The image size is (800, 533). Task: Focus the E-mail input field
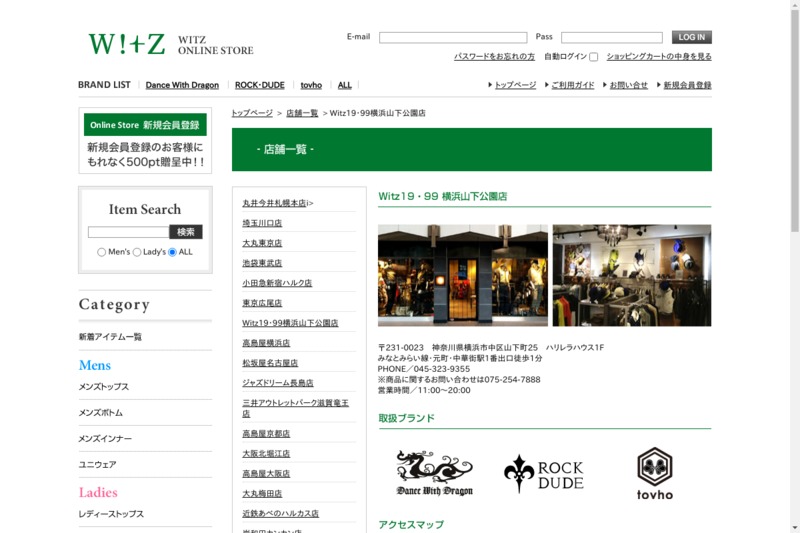click(x=453, y=38)
